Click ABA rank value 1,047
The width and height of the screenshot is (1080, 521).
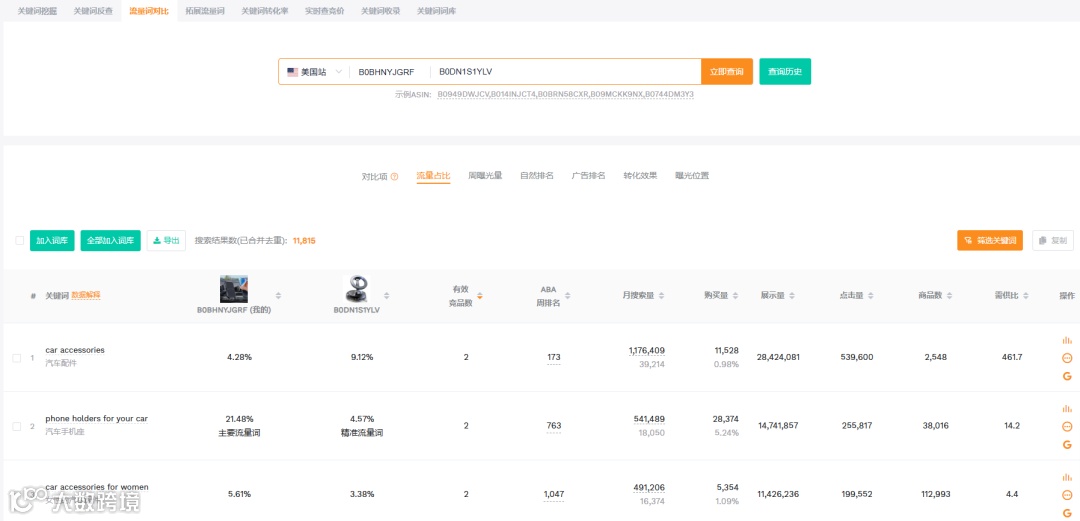pyautogui.click(x=554, y=494)
